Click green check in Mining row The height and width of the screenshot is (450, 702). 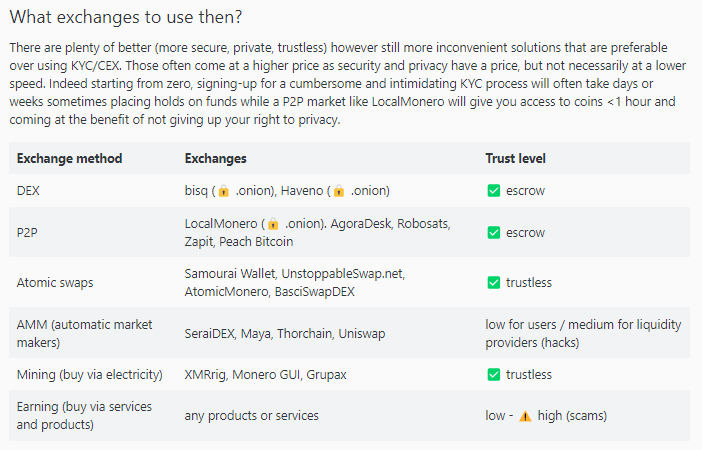point(493,374)
